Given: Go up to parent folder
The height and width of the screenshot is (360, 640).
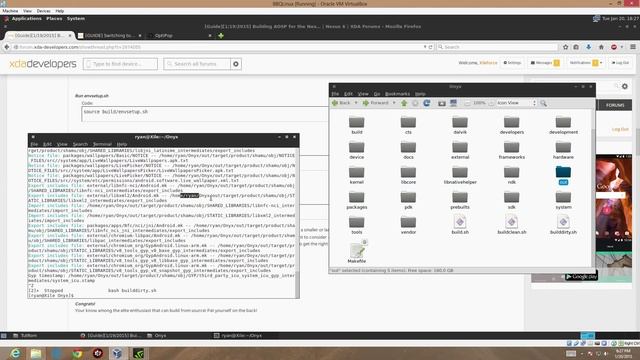Looking at the screenshot, I should pos(404,103).
